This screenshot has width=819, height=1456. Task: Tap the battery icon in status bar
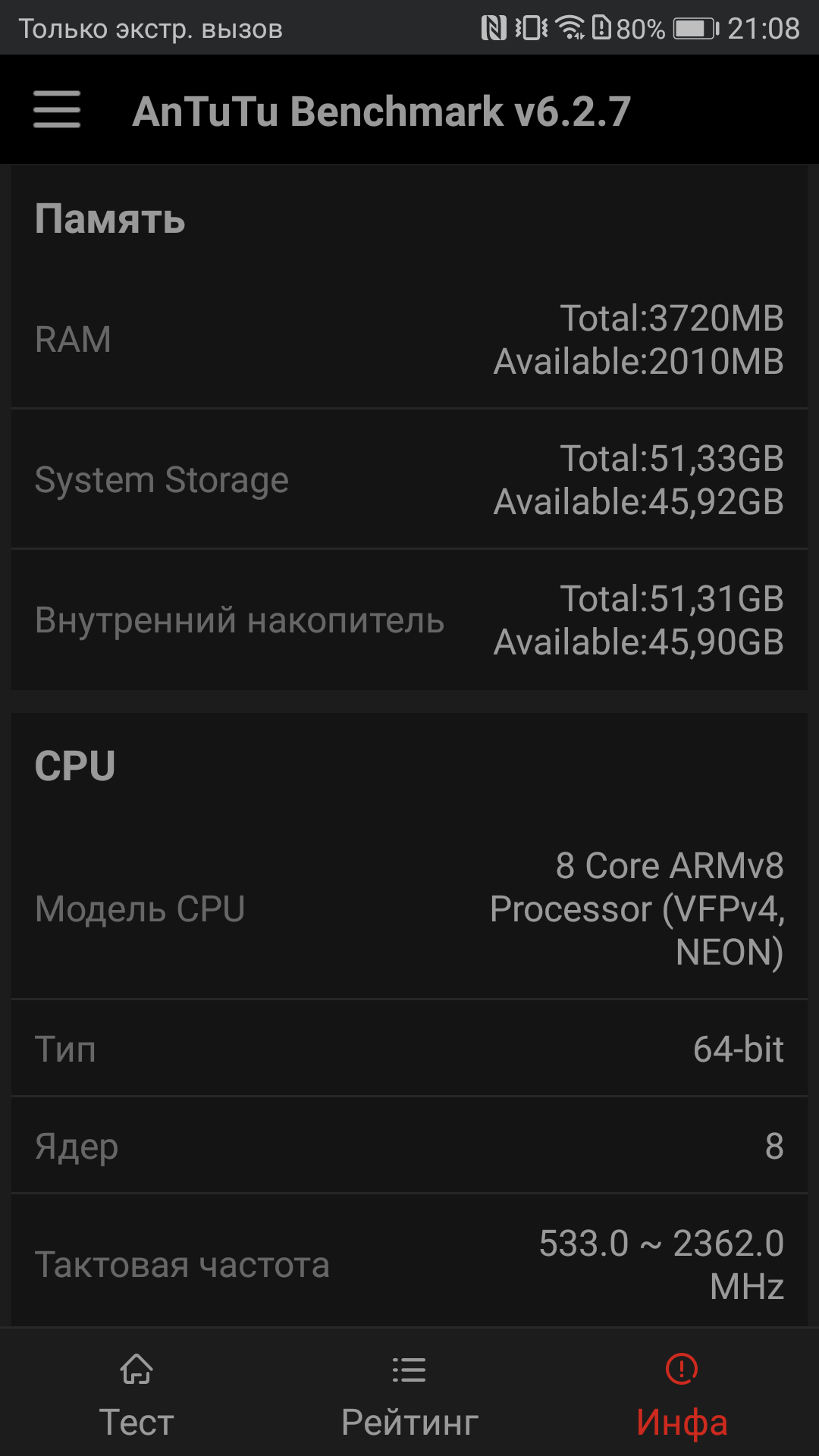(x=696, y=29)
